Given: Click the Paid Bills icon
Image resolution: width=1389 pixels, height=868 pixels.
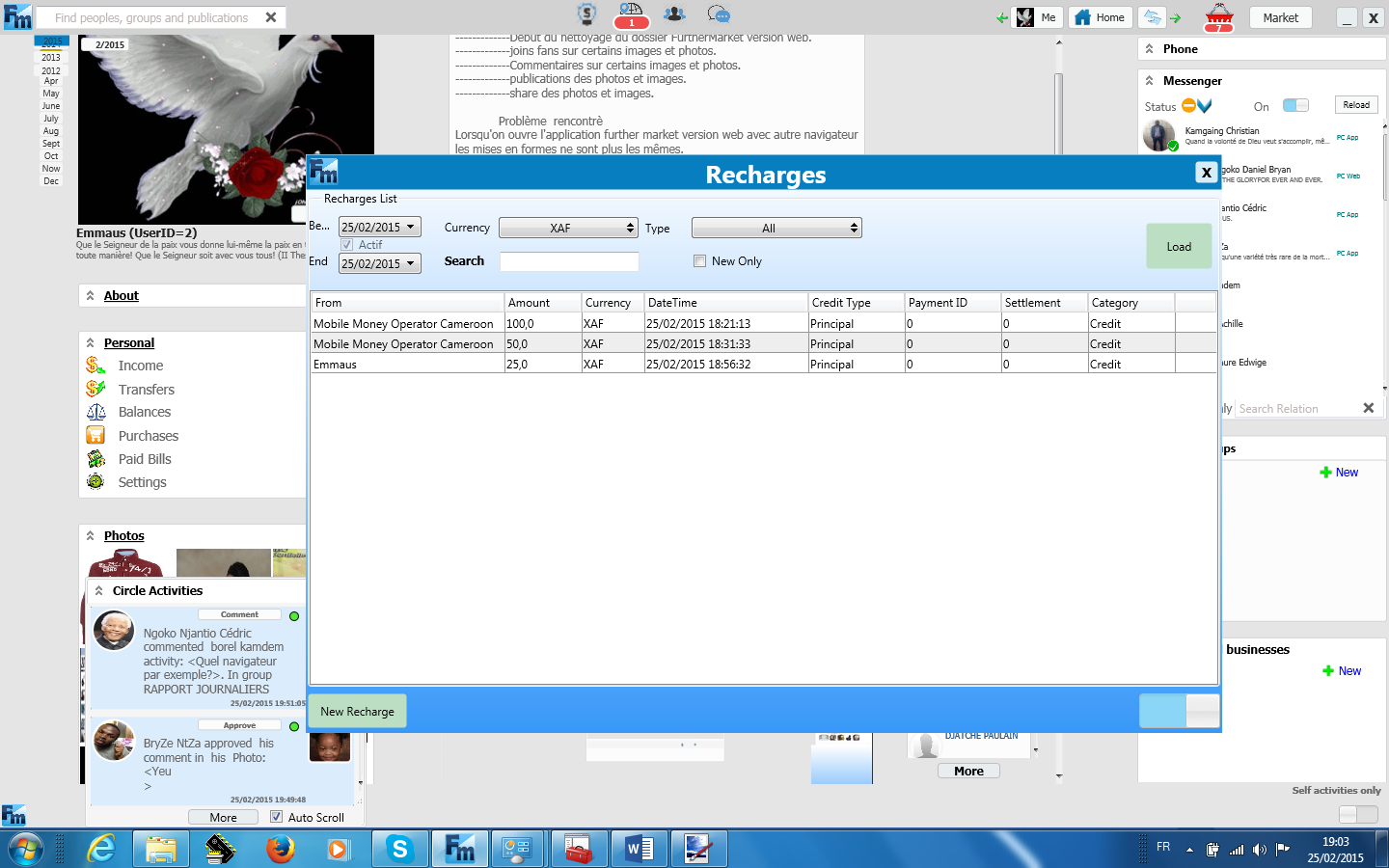Looking at the screenshot, I should point(95,458).
